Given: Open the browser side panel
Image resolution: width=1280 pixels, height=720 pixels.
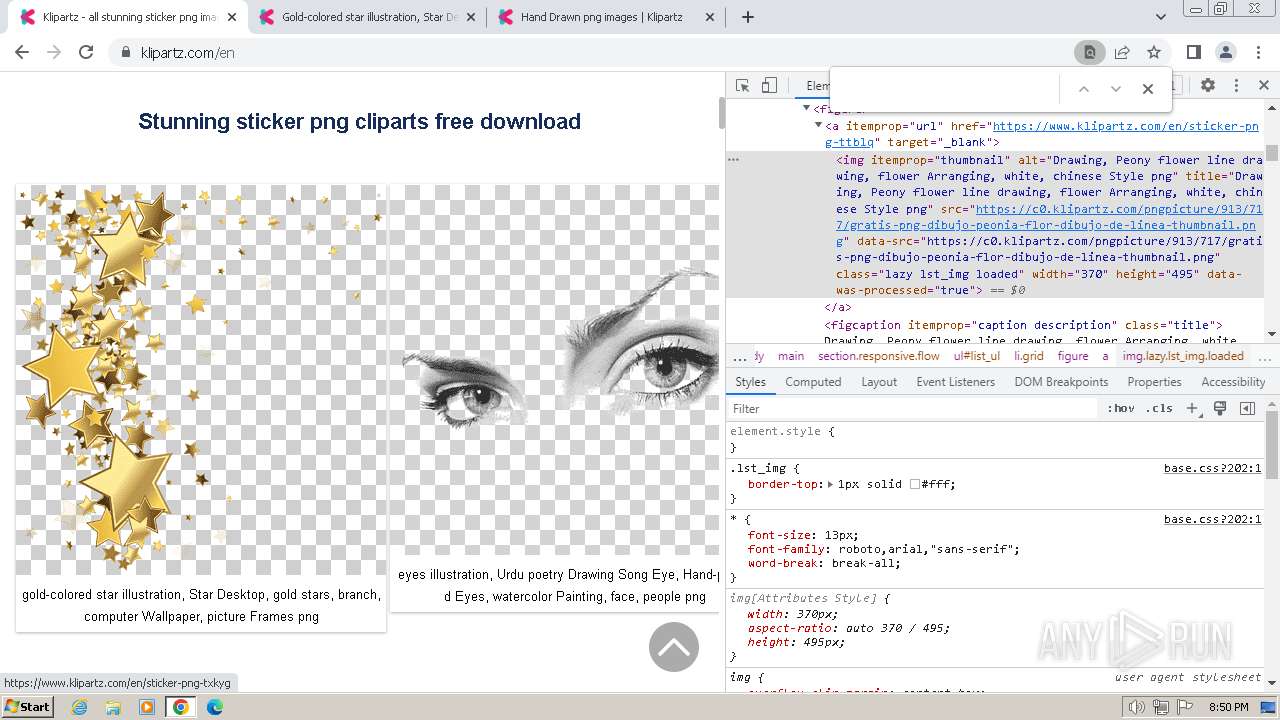Looking at the screenshot, I should tap(1194, 52).
